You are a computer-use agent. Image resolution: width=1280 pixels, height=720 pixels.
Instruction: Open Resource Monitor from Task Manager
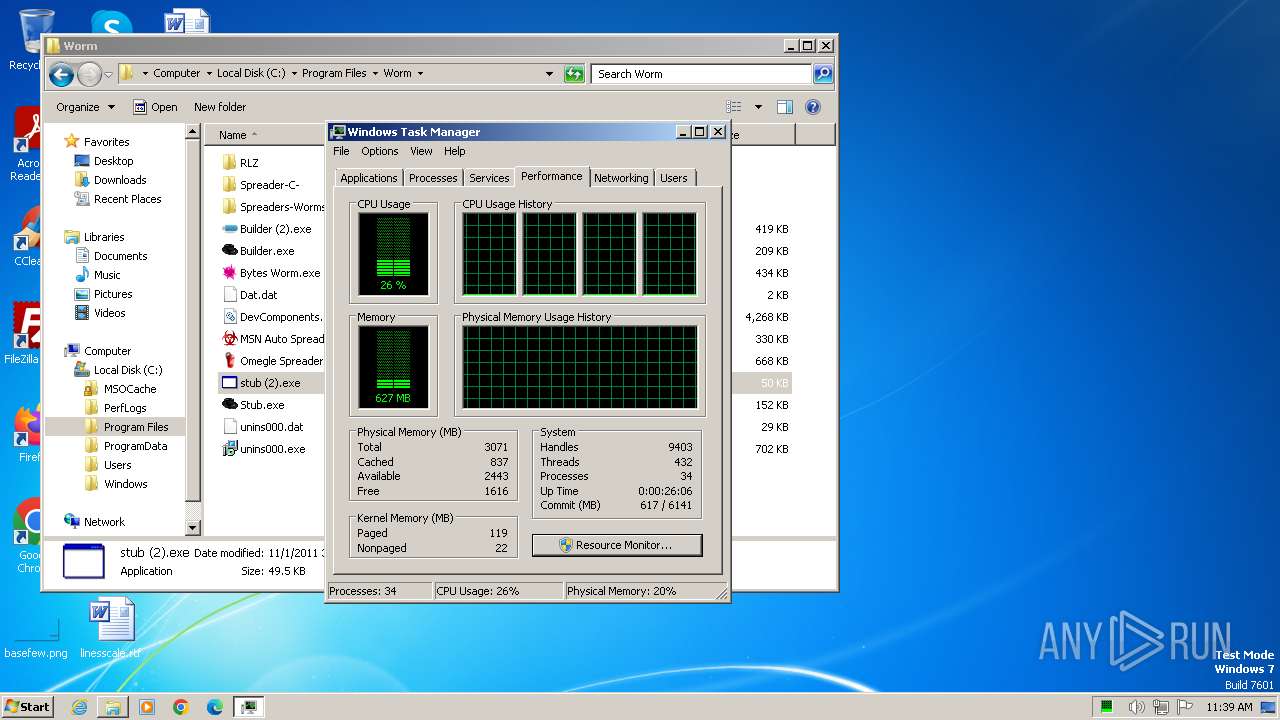click(x=617, y=545)
